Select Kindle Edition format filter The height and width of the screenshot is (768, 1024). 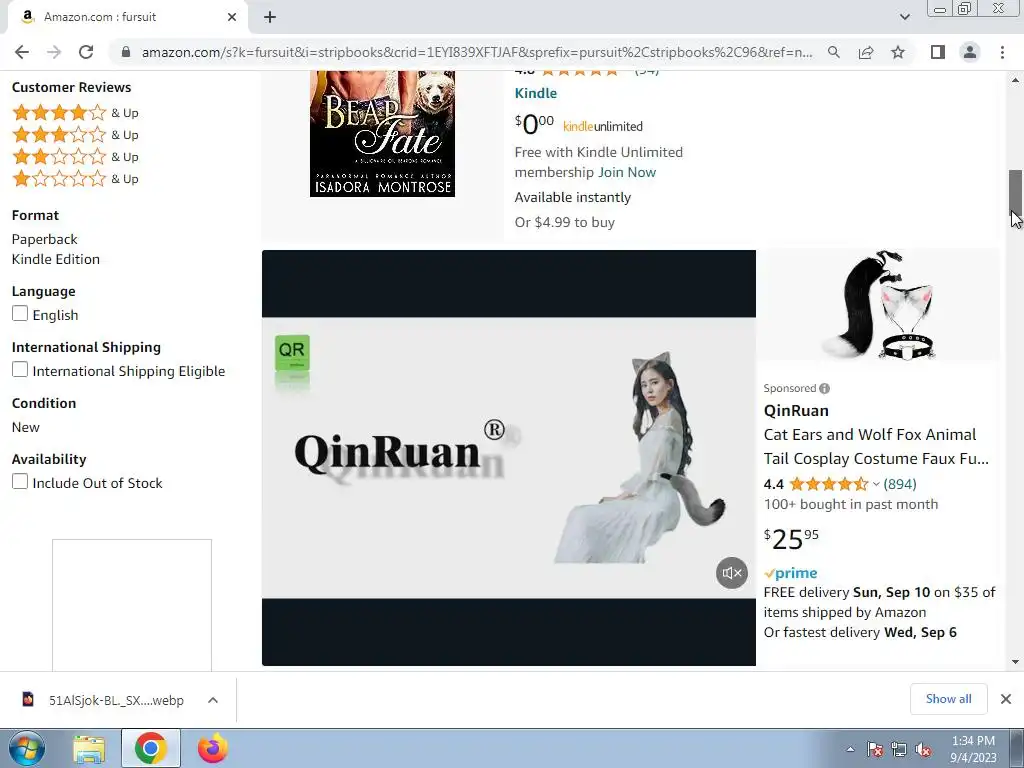pos(56,259)
